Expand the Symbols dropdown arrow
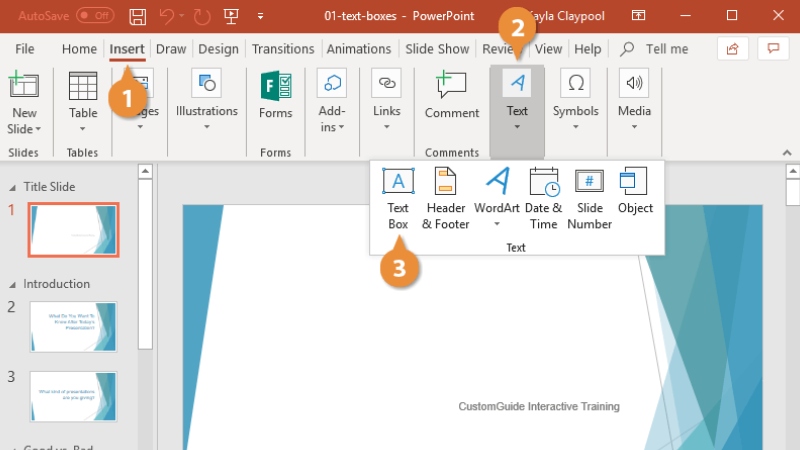This screenshot has width=800, height=450. [x=576, y=127]
